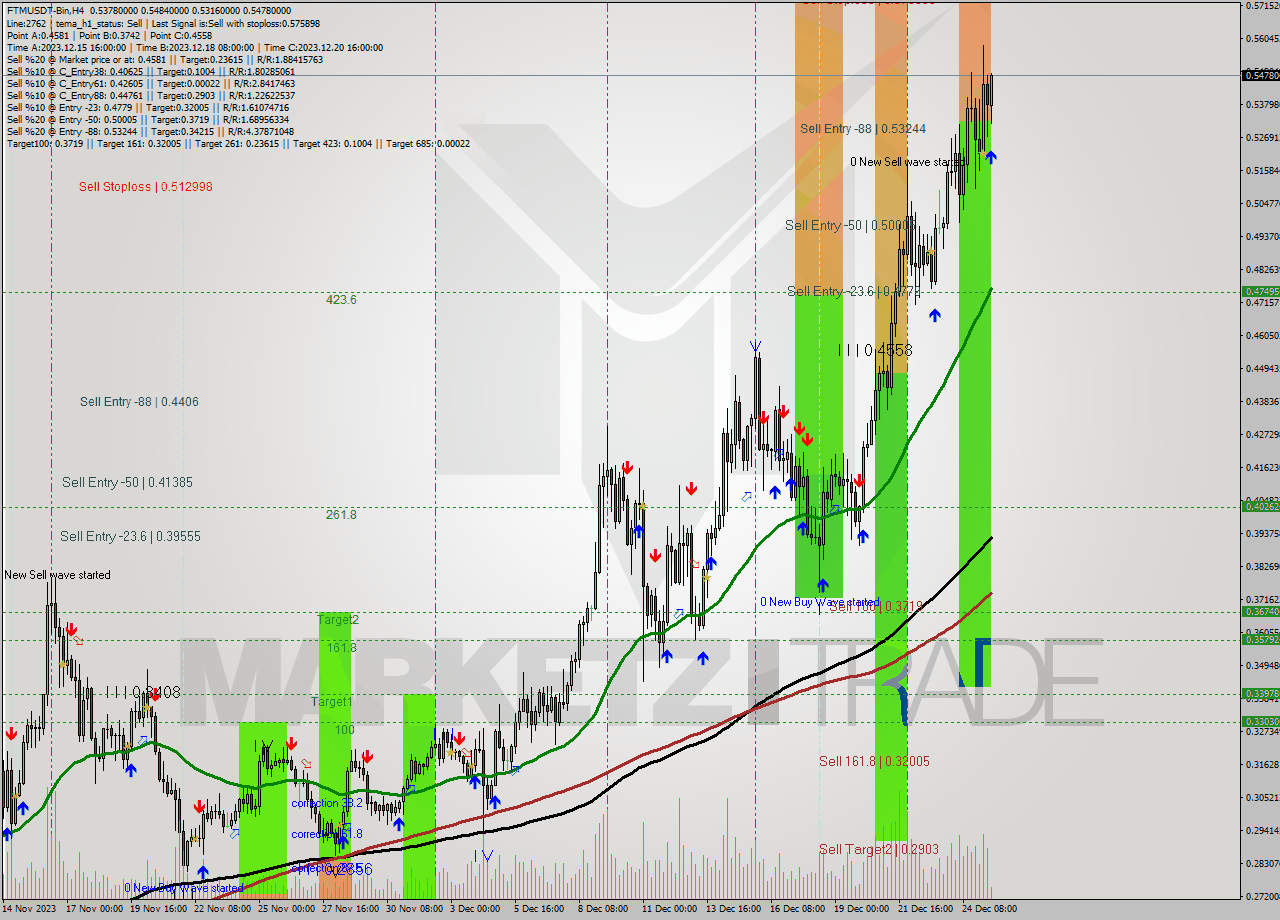The width and height of the screenshot is (1280, 920).
Task: Click the '19 Dec 00:00' time axis label
Action: (862, 909)
